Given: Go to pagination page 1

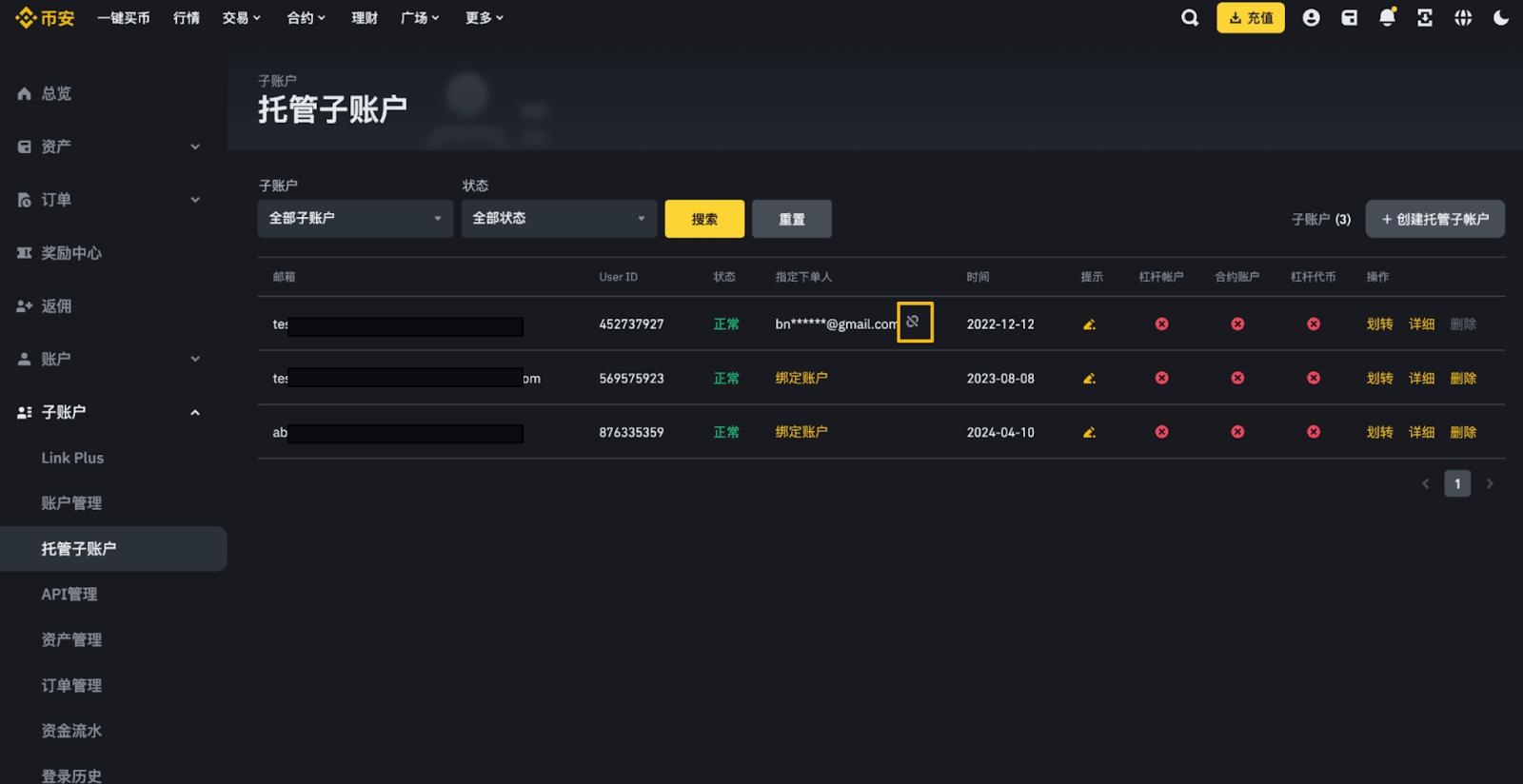Looking at the screenshot, I should (x=1457, y=484).
